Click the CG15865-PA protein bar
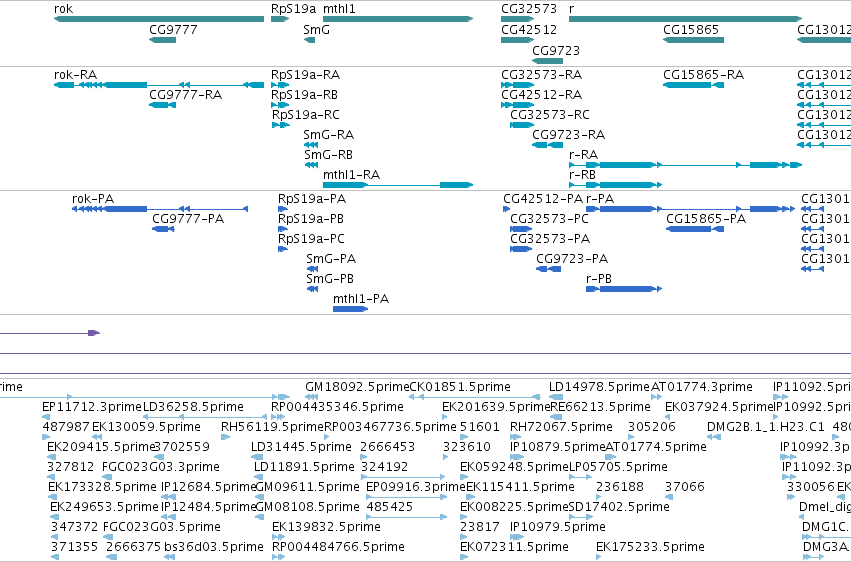851x562 pixels. (x=695, y=229)
